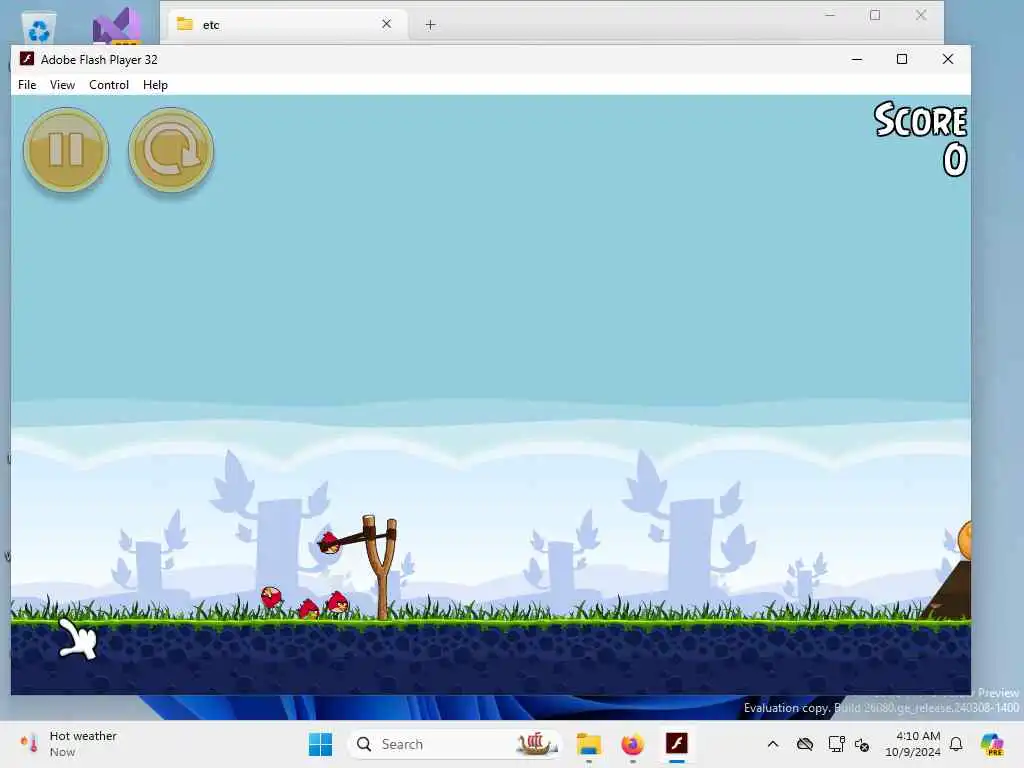Open the Help menu in Flash Player
Viewport: 1024px width, 768px height.
pyautogui.click(x=155, y=85)
